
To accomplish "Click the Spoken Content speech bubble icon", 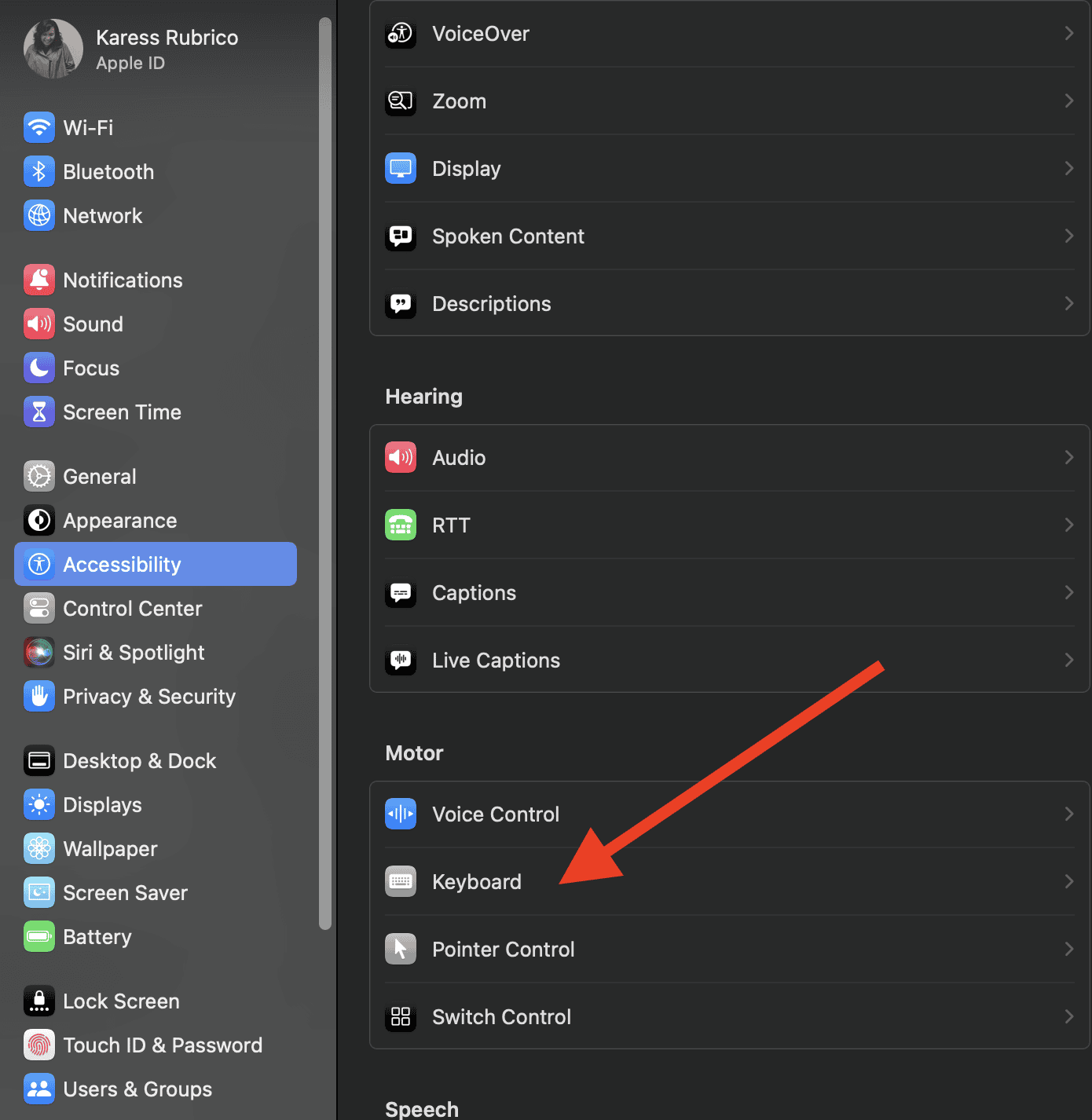I will pos(401,236).
